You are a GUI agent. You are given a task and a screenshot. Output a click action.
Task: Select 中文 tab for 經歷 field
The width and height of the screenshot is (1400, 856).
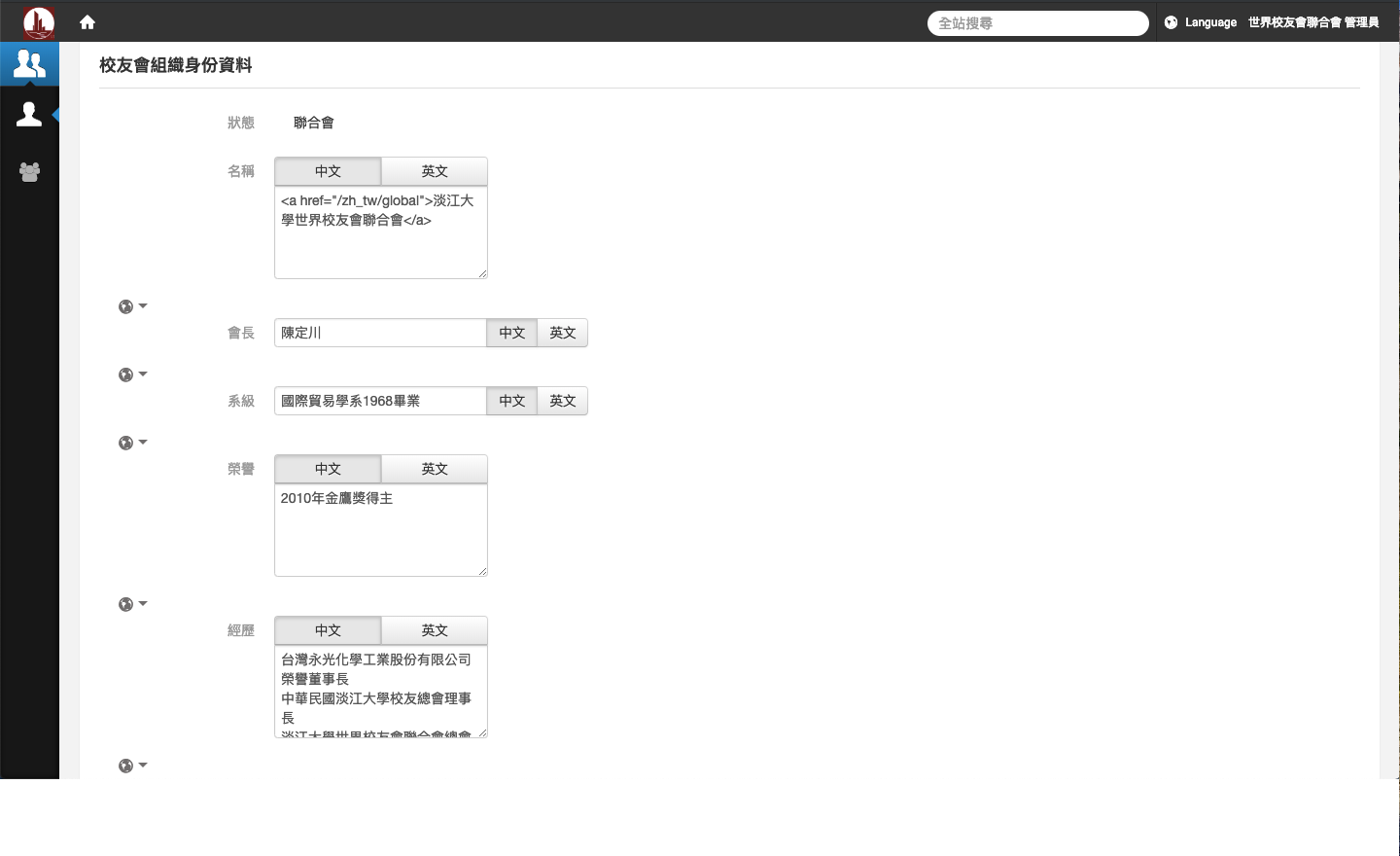click(328, 630)
